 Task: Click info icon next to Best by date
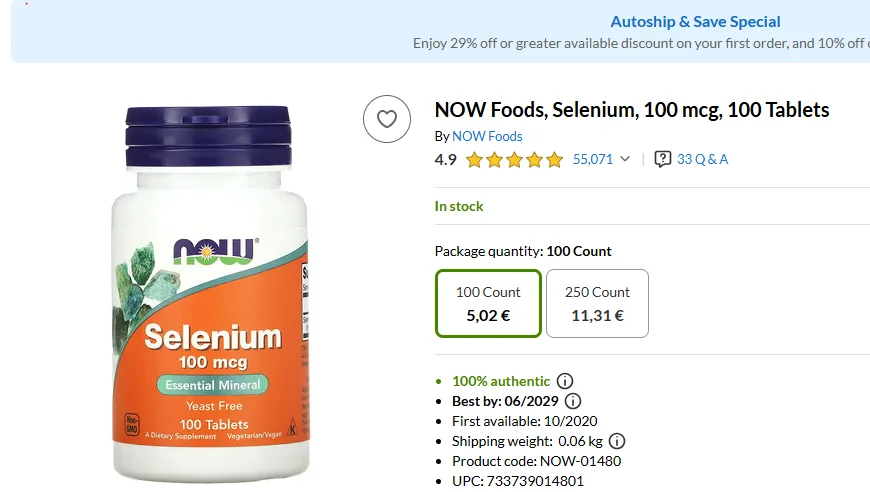(x=573, y=401)
